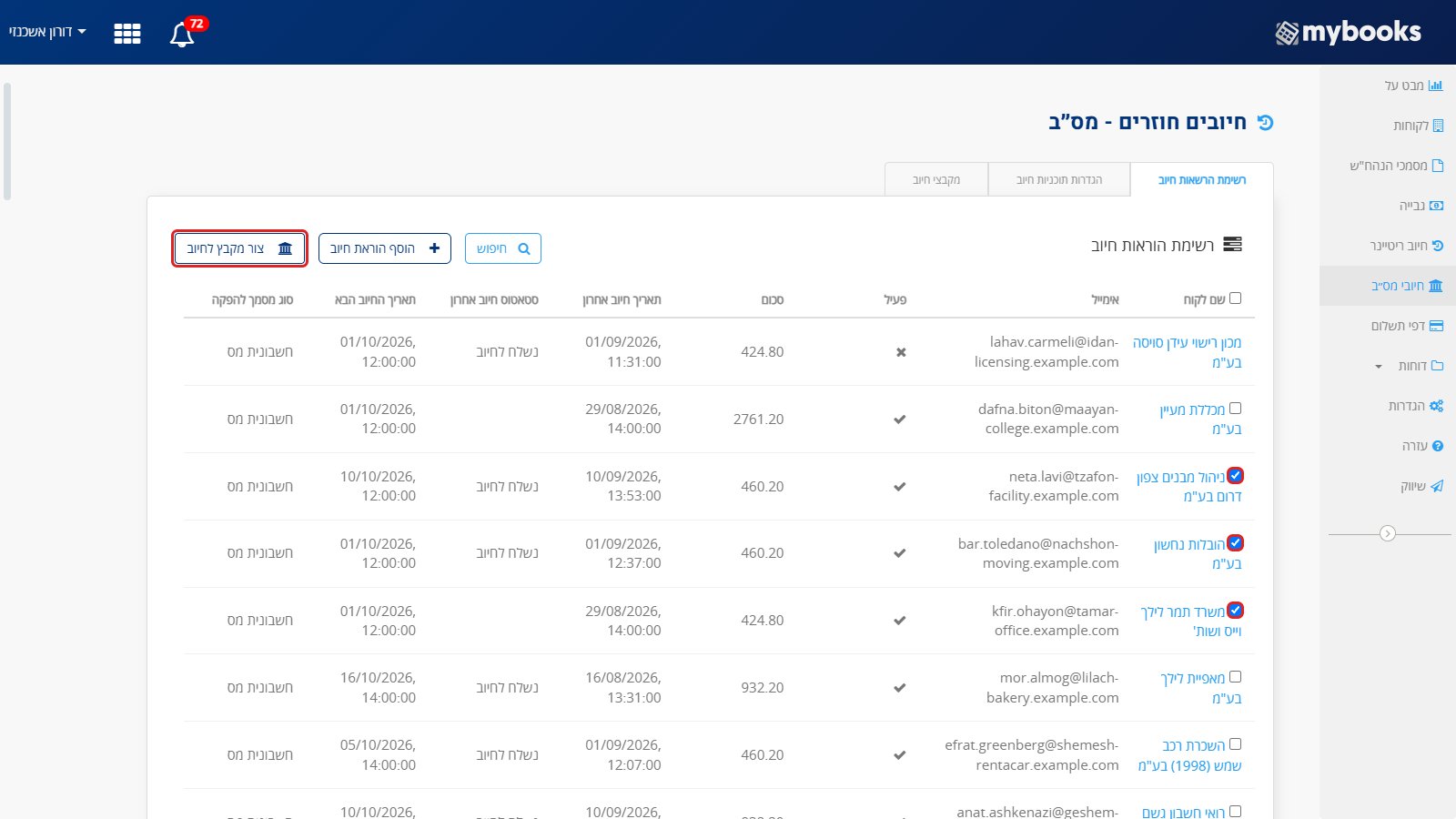Uncheck the box for הובלות נחשון בע"מ
Image resolution: width=1456 pixels, height=819 pixels.
(x=1235, y=543)
